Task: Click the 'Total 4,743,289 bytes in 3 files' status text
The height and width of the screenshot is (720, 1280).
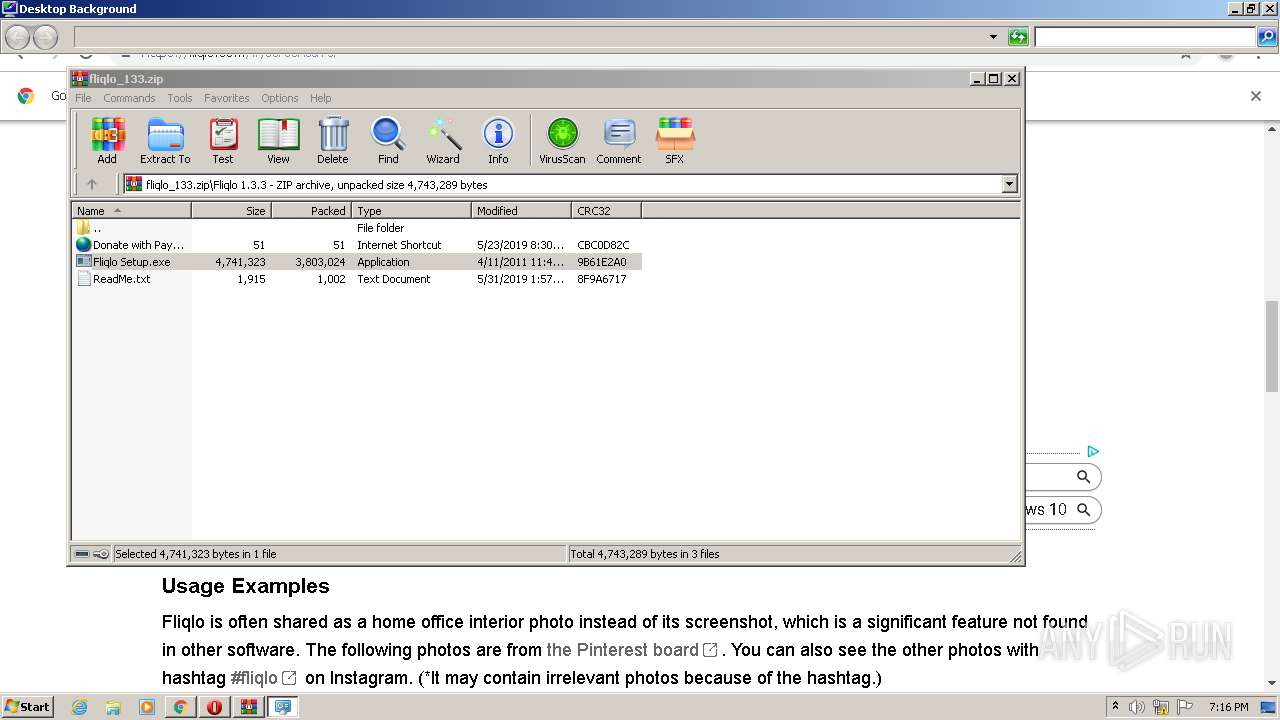Action: click(645, 554)
